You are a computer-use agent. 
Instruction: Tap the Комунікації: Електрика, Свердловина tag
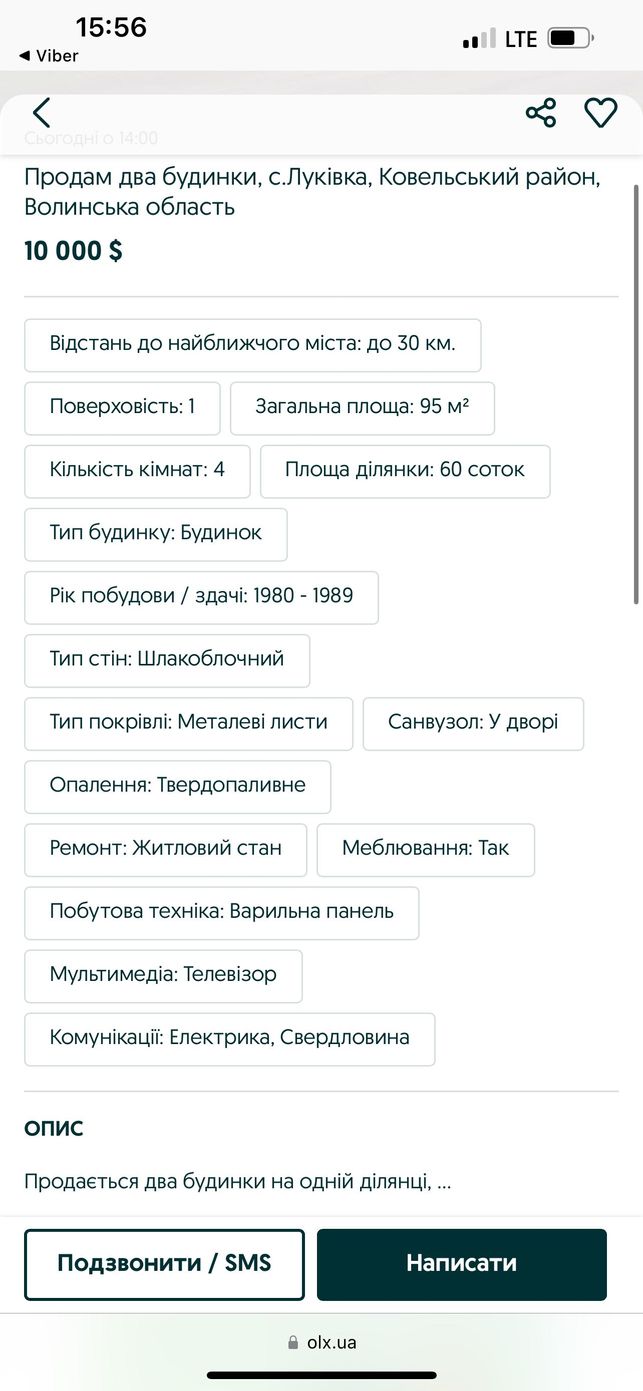coord(229,1038)
